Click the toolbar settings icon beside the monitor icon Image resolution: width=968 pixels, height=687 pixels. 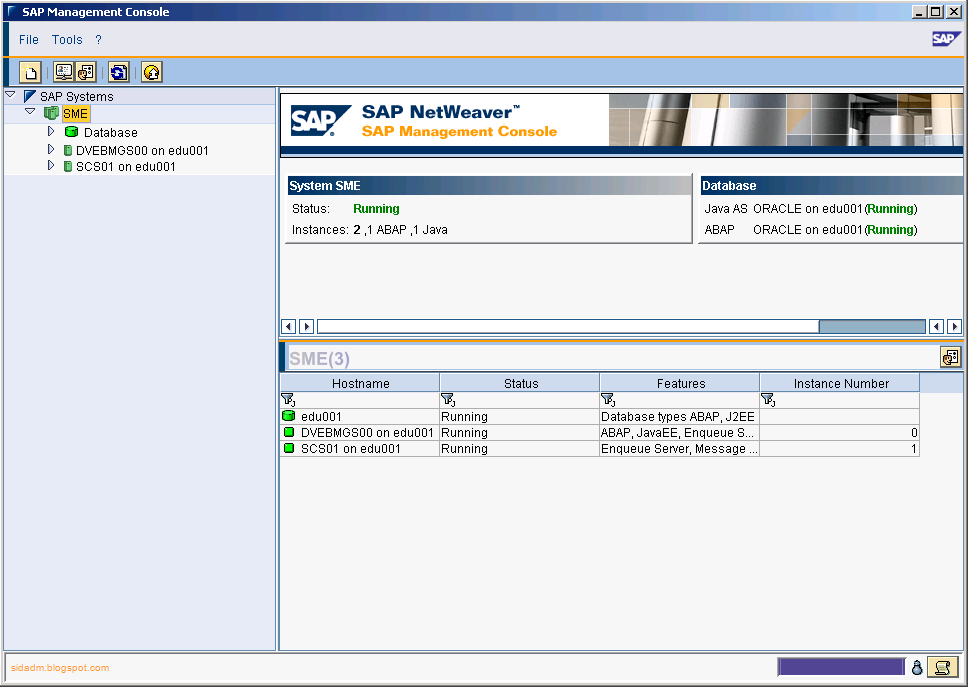86,72
